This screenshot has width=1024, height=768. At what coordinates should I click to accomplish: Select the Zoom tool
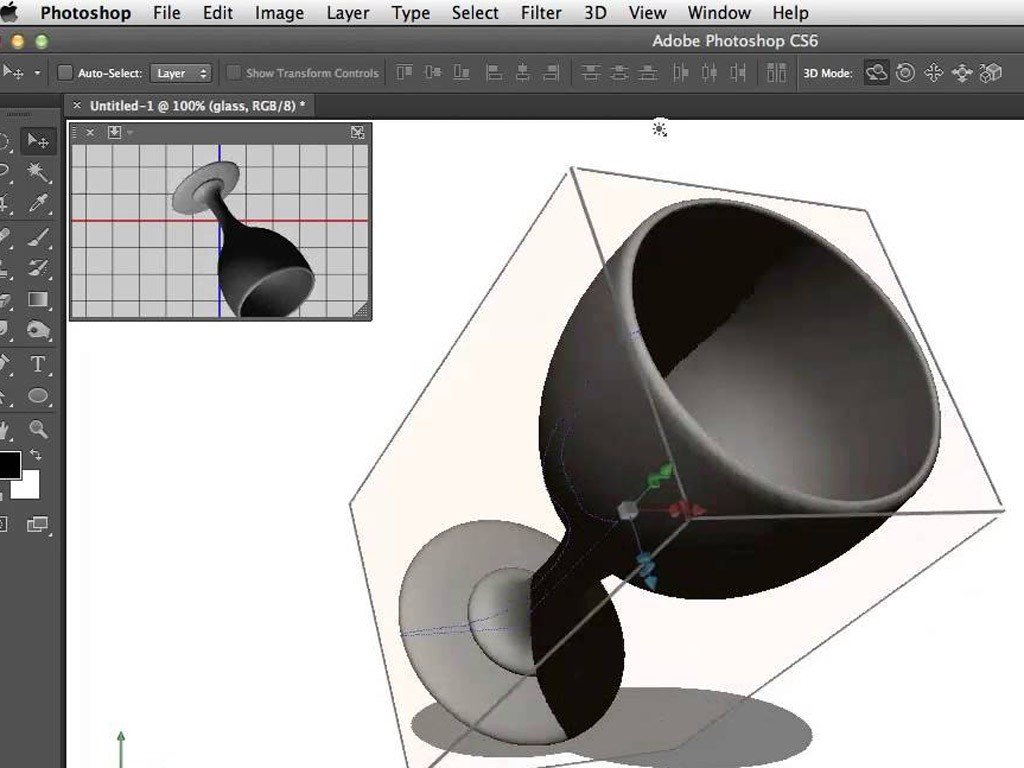(38, 429)
